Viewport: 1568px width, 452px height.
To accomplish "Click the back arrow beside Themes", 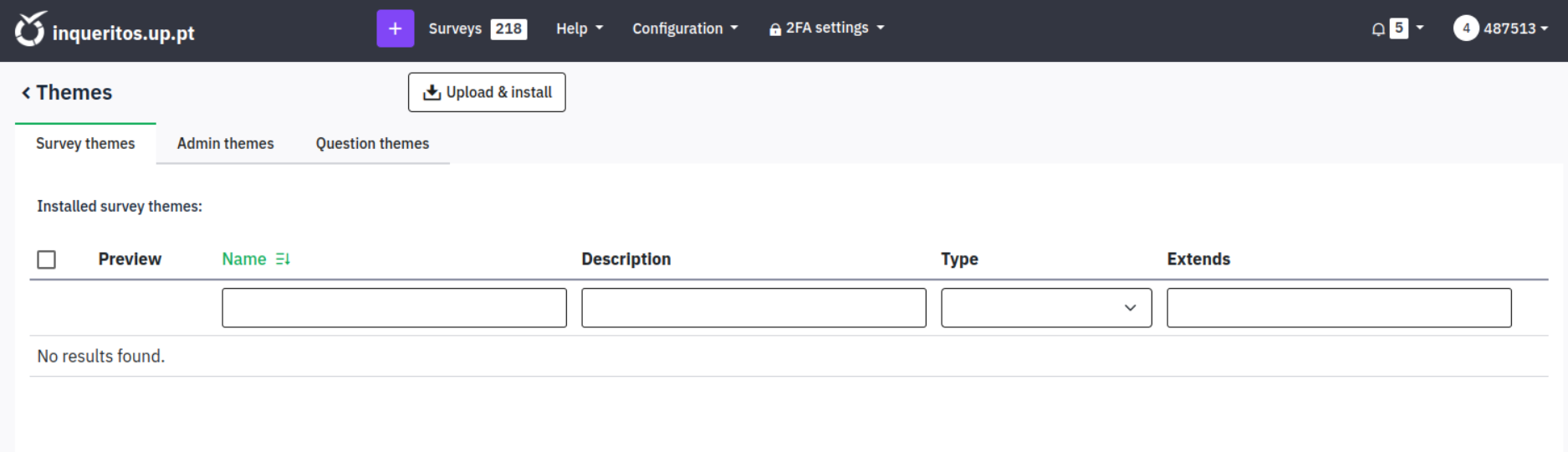I will 26,93.
